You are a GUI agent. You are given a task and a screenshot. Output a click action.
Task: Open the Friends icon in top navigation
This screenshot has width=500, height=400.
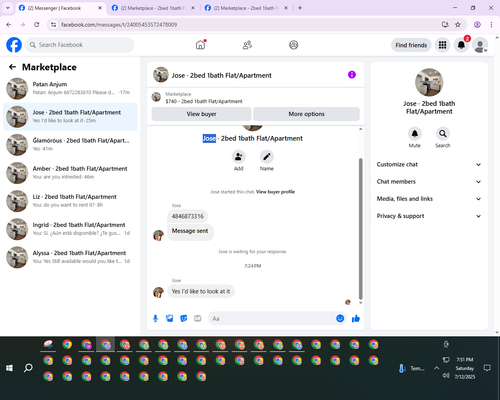[247, 45]
